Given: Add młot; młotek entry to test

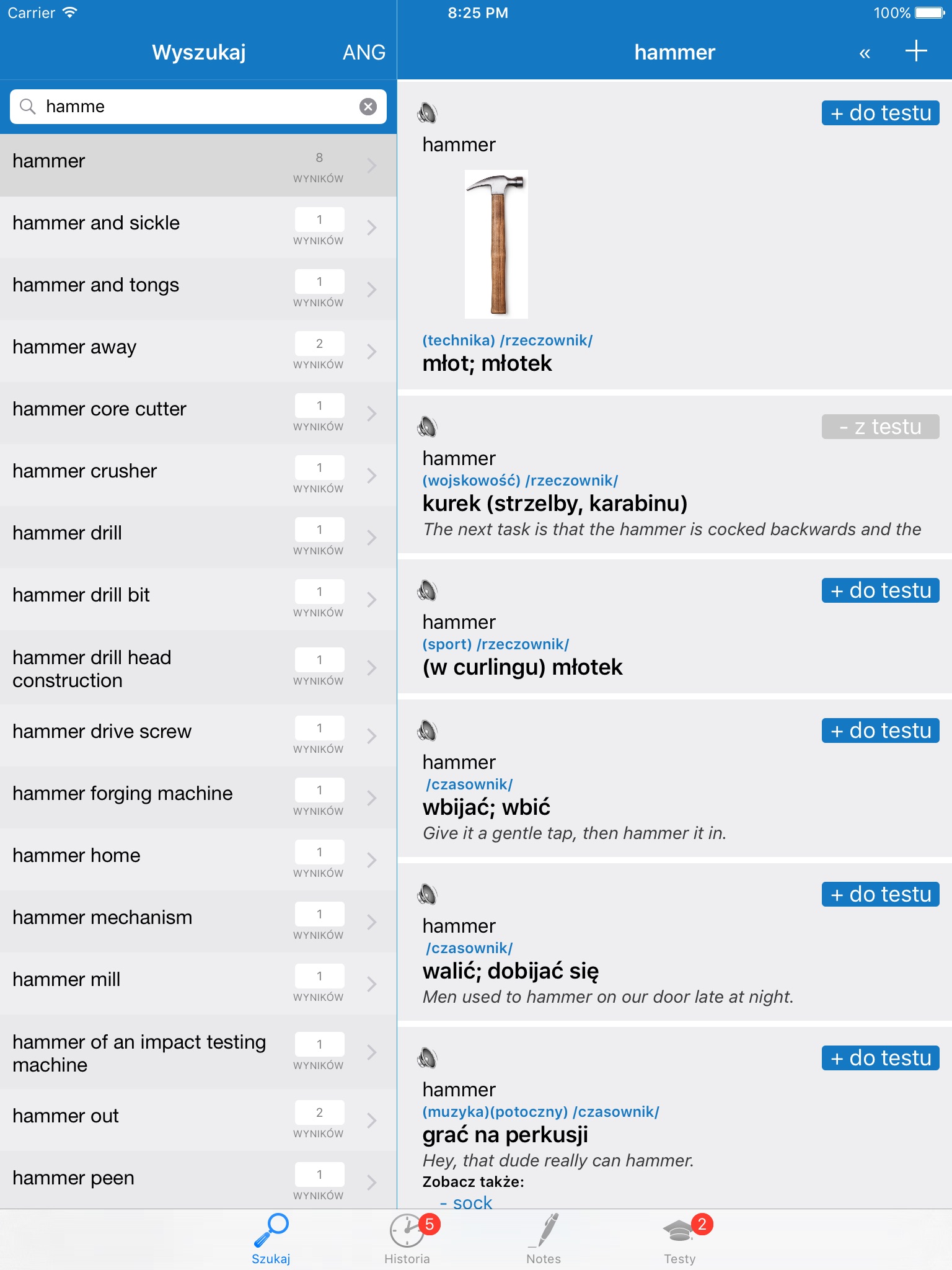Looking at the screenshot, I should tap(880, 113).
